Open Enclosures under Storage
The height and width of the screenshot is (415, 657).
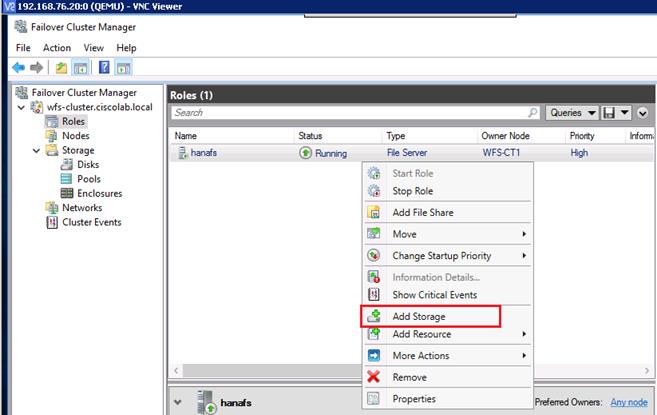tap(100, 193)
